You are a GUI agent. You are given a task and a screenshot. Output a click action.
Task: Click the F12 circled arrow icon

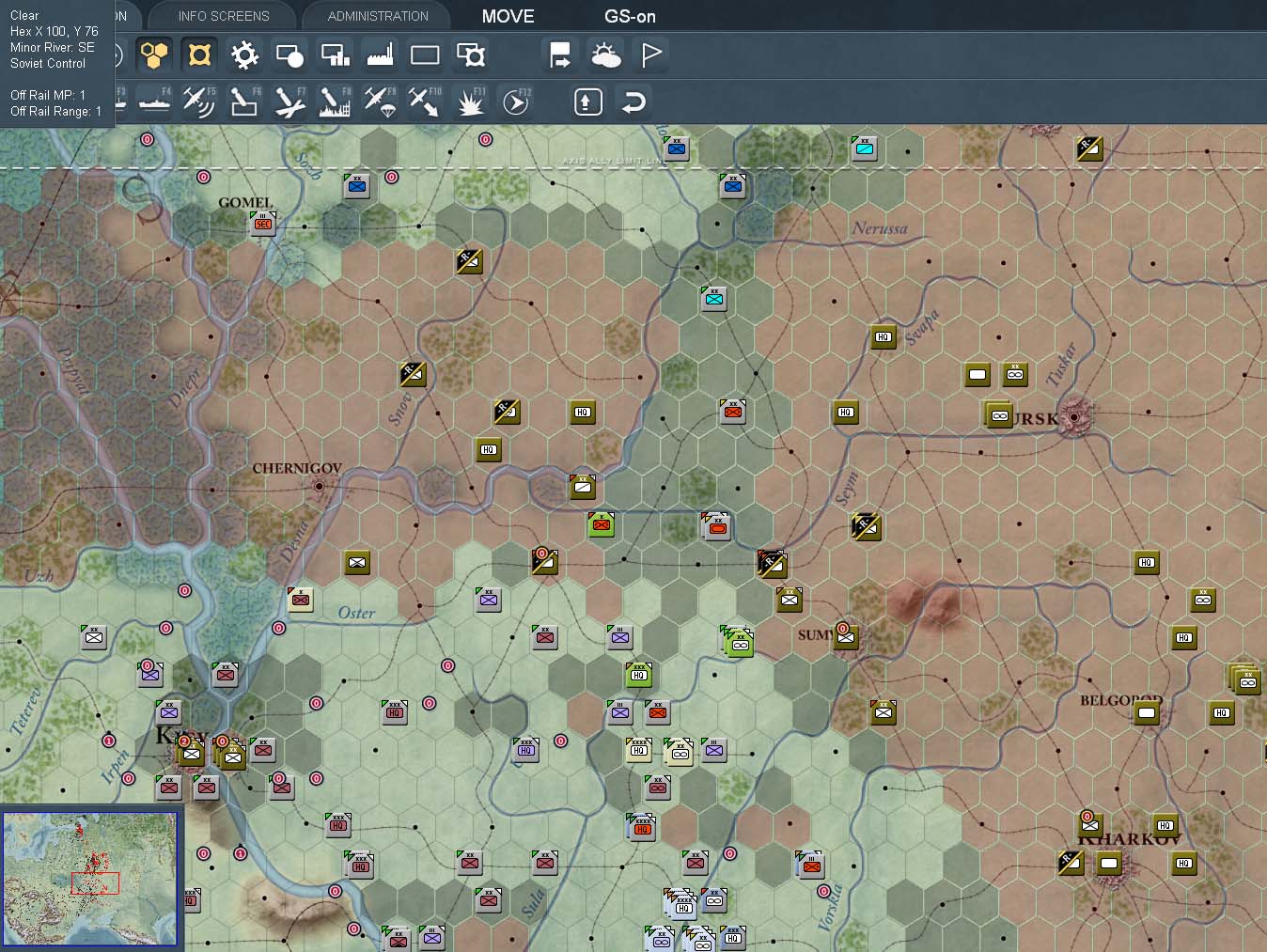point(516,101)
